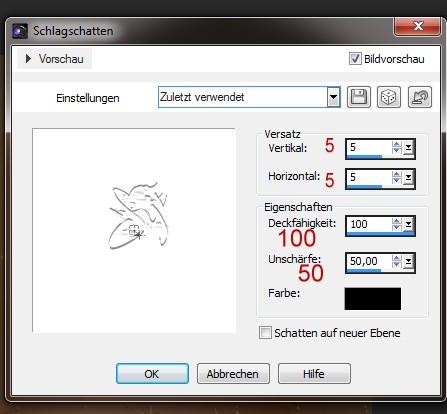Click the Unschärfe value field
The height and width of the screenshot is (414, 447).
(x=369, y=262)
